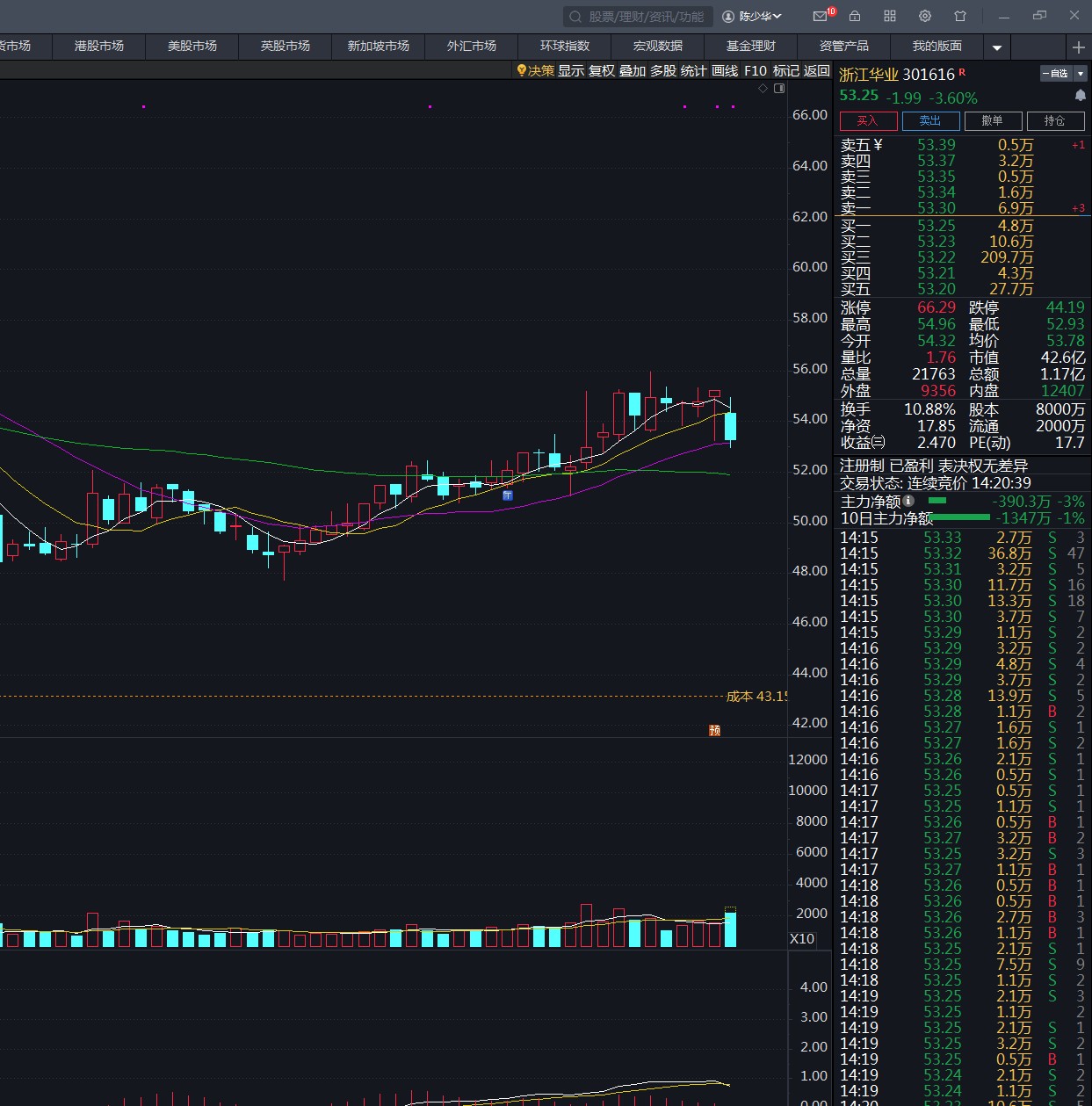Open the dropdown arrow beside 自选

(1081, 74)
